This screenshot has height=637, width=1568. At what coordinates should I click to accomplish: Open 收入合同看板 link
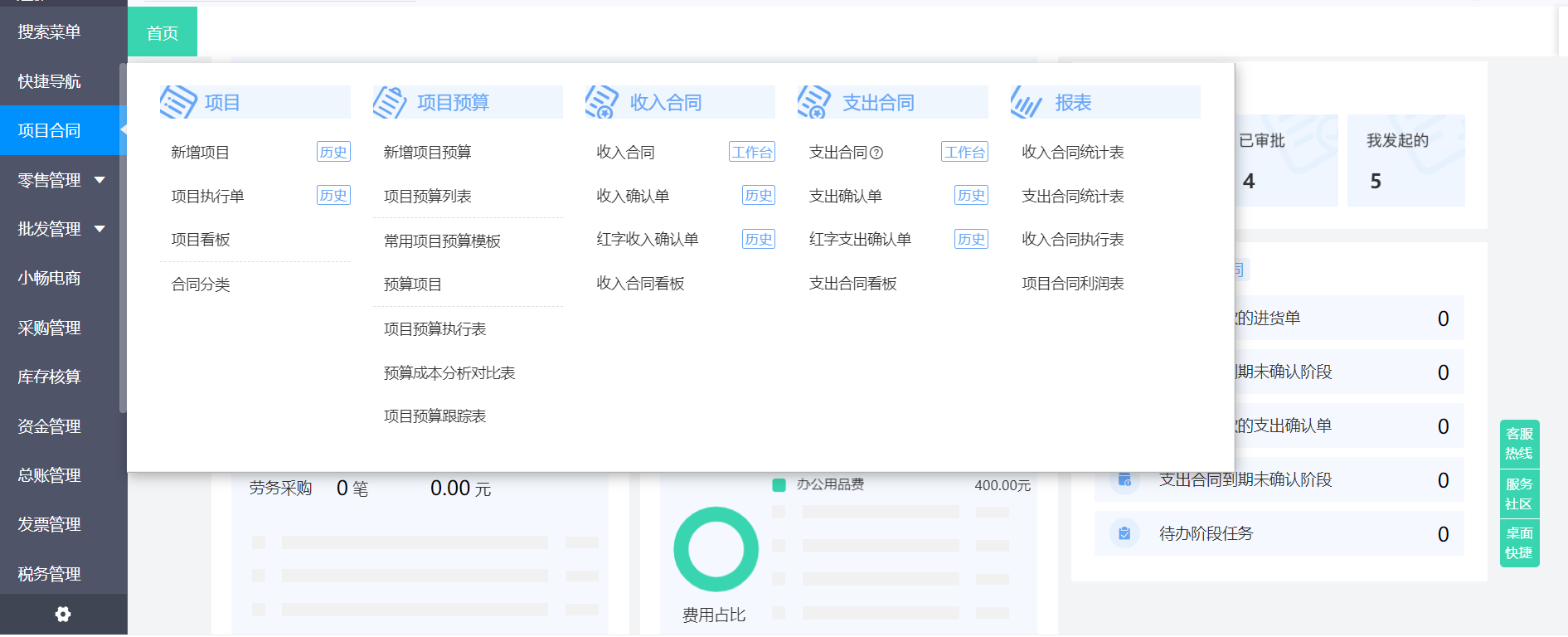(640, 284)
